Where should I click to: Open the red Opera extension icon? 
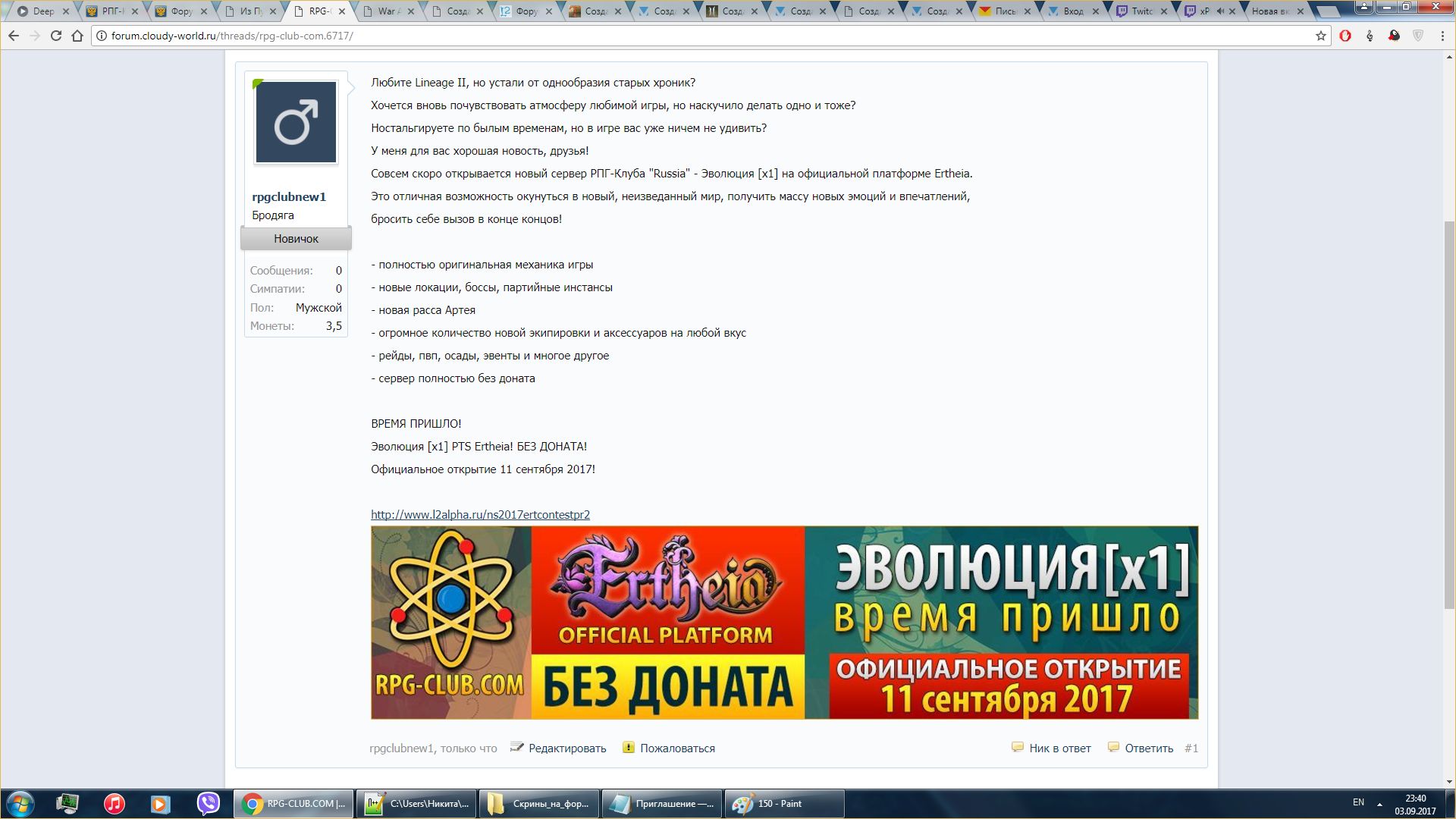tap(1345, 36)
